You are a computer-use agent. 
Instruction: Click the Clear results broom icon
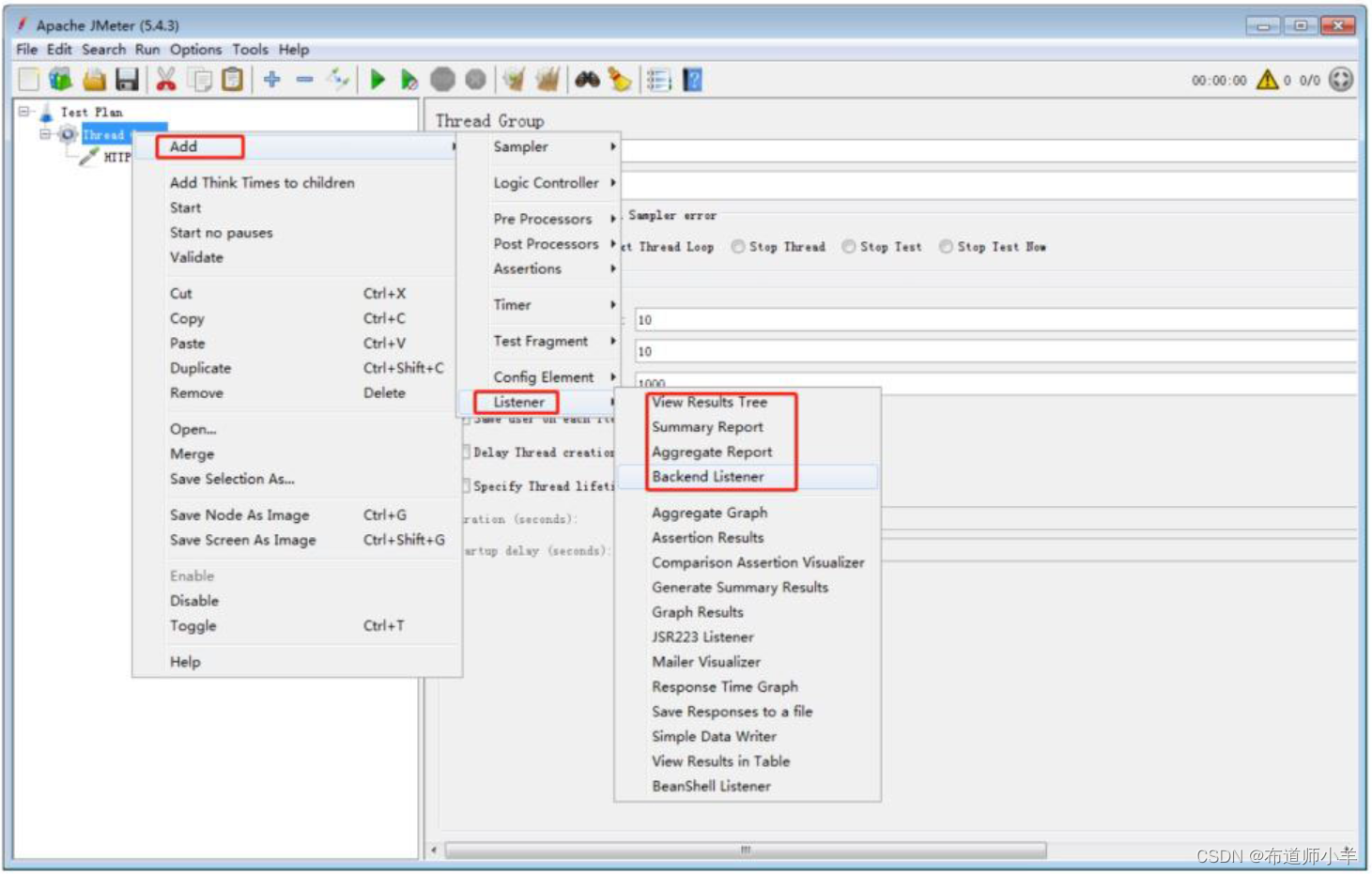(x=514, y=80)
